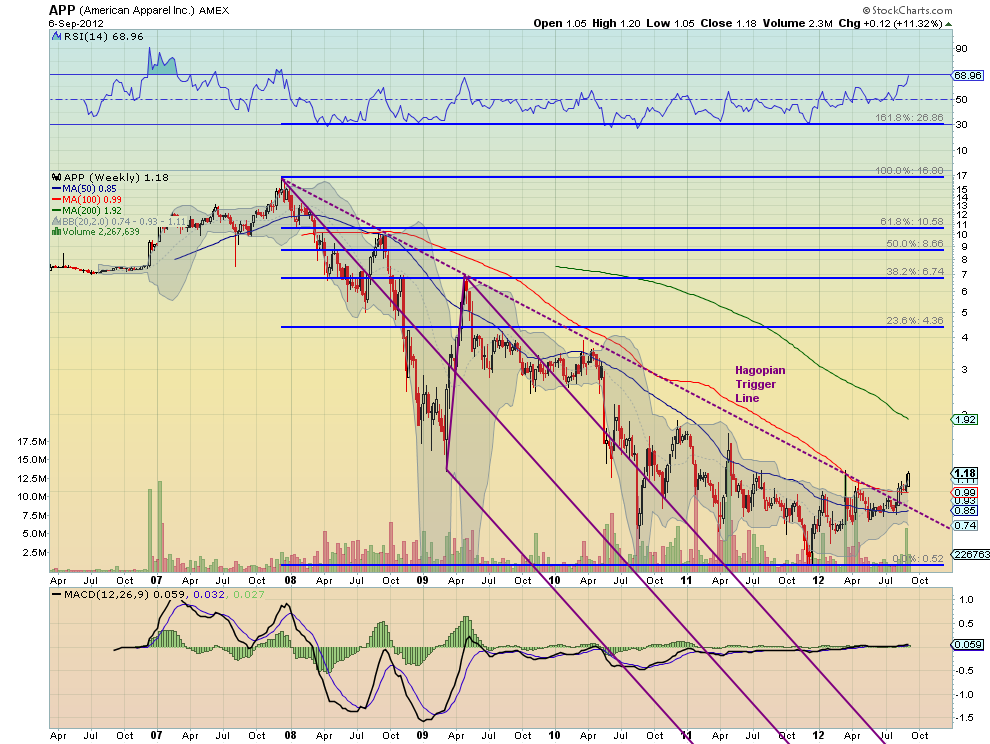Click the volume bars icon in the legend
This screenshot has height=744, width=990.
[x=56, y=232]
